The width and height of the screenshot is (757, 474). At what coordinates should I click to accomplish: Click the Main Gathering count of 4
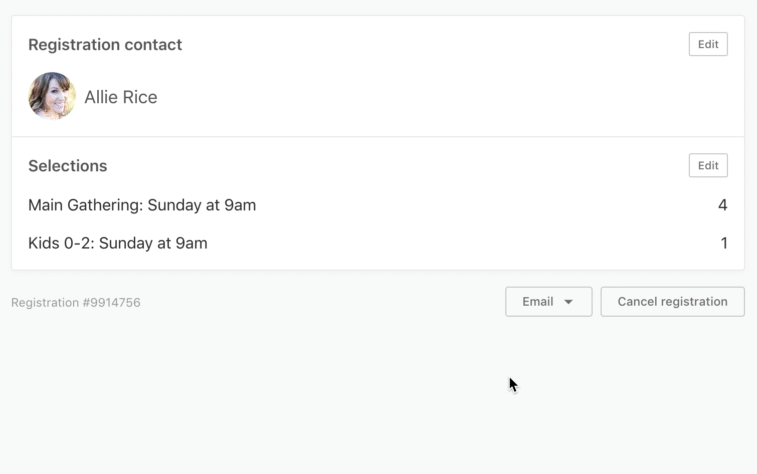tap(722, 205)
